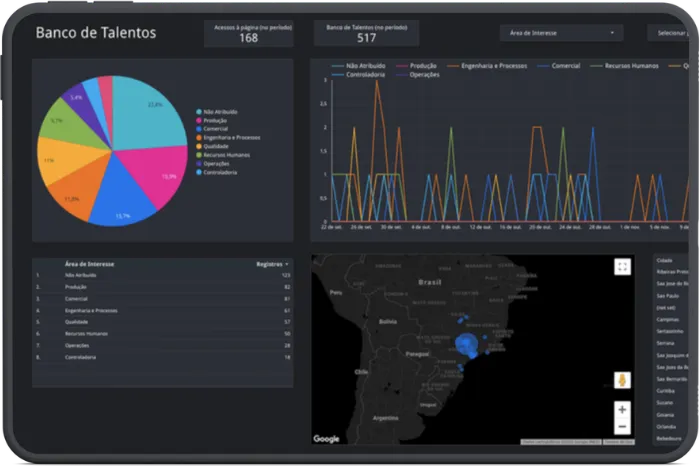Select the Operações row in the table
Image resolution: width=700 pixels, height=466 pixels.
click(x=162, y=345)
